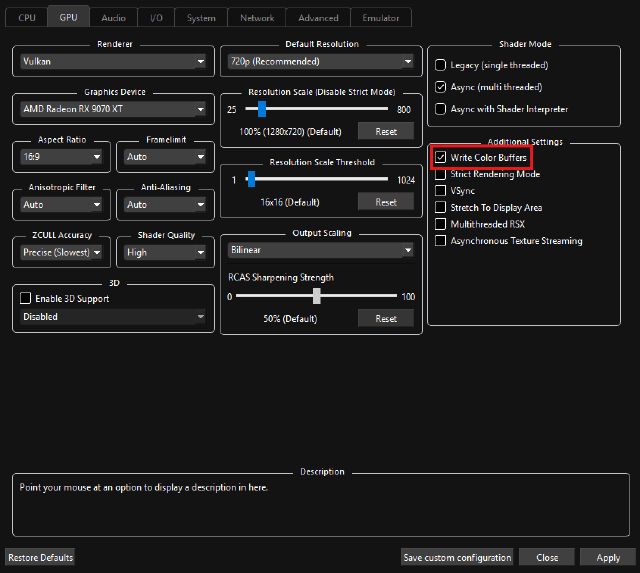Open the Advanced tab
640x573 pixels.
click(x=318, y=17)
